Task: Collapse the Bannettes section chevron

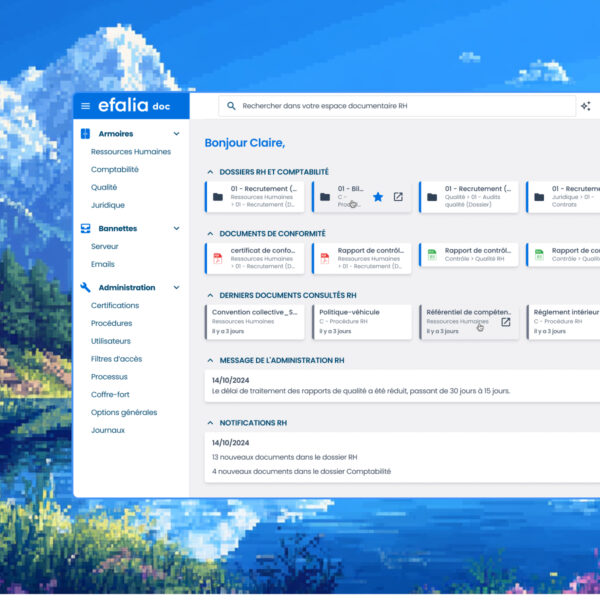Action: (176, 228)
